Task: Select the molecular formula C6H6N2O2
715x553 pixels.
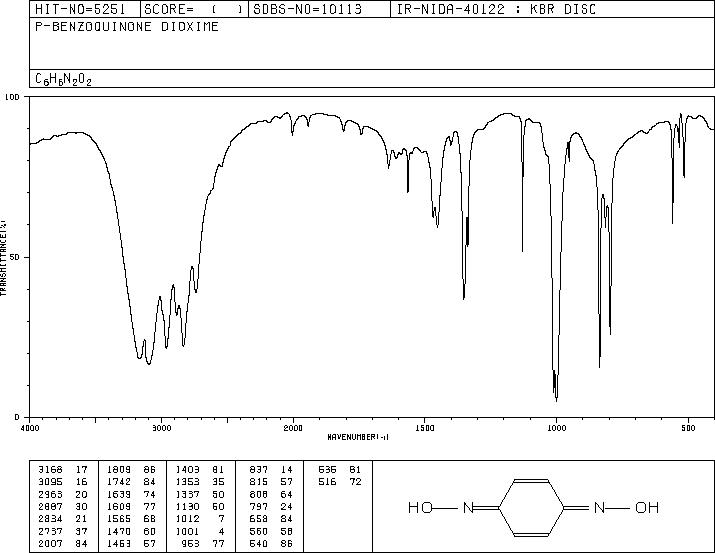Action: click(x=63, y=79)
